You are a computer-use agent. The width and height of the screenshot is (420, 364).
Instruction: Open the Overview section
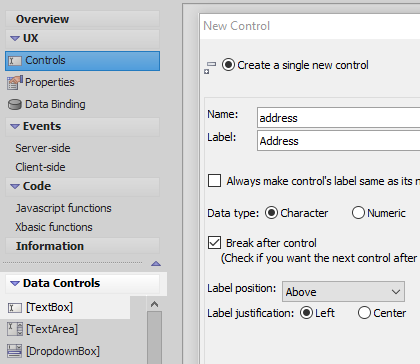tap(82, 19)
